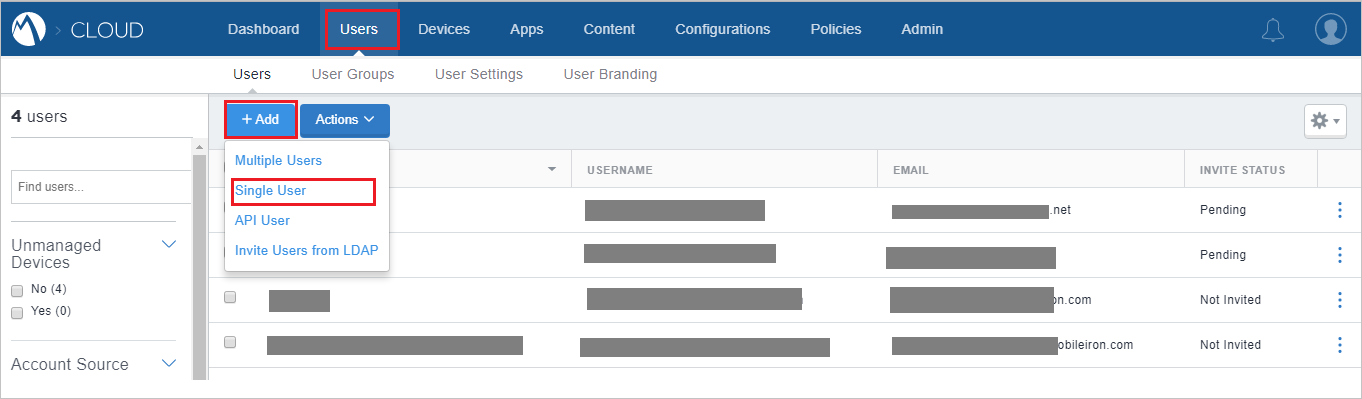Open row actions menu for the obileiron.com row
This screenshot has width=1362, height=399.
(1339, 345)
